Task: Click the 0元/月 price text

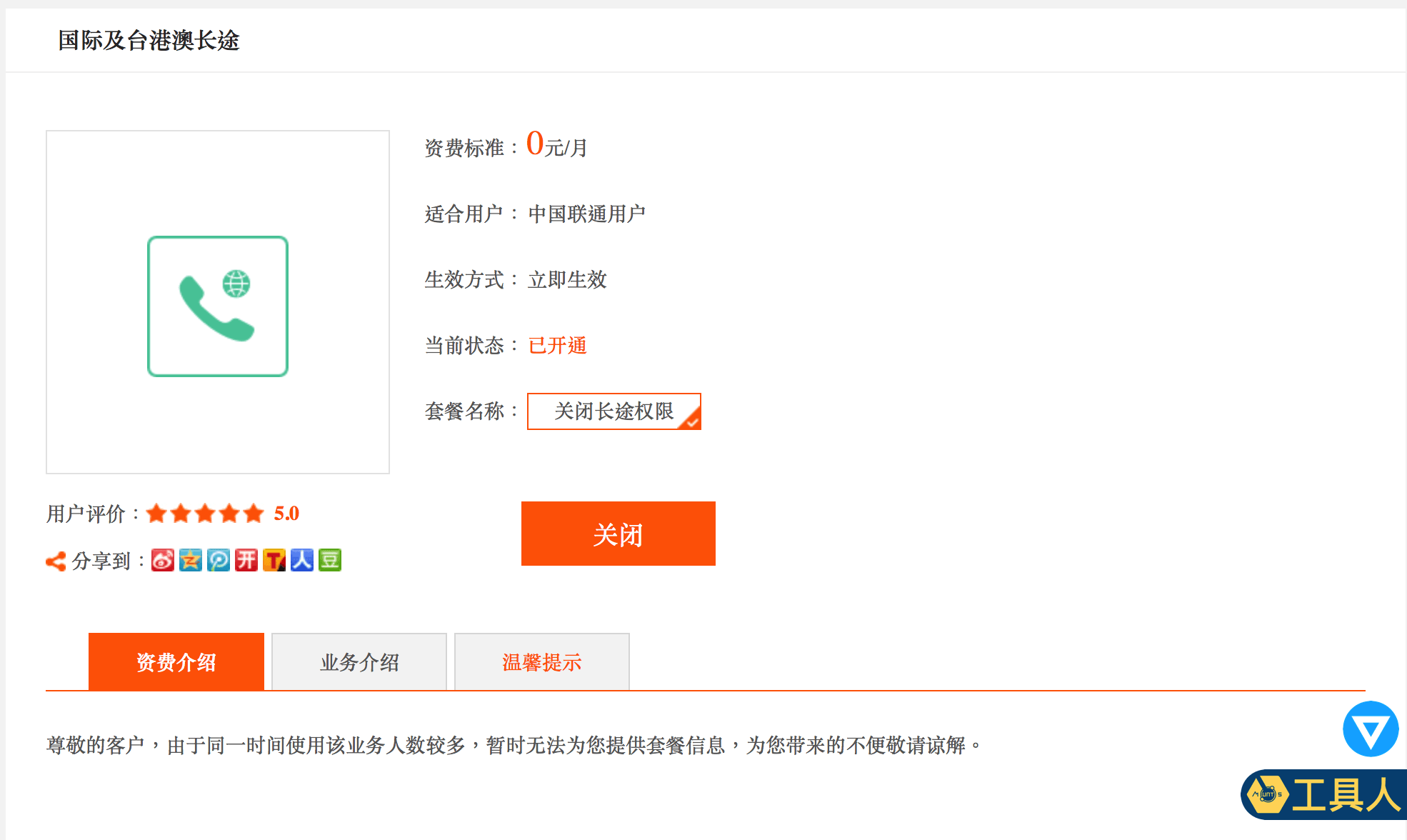Action: [556, 144]
